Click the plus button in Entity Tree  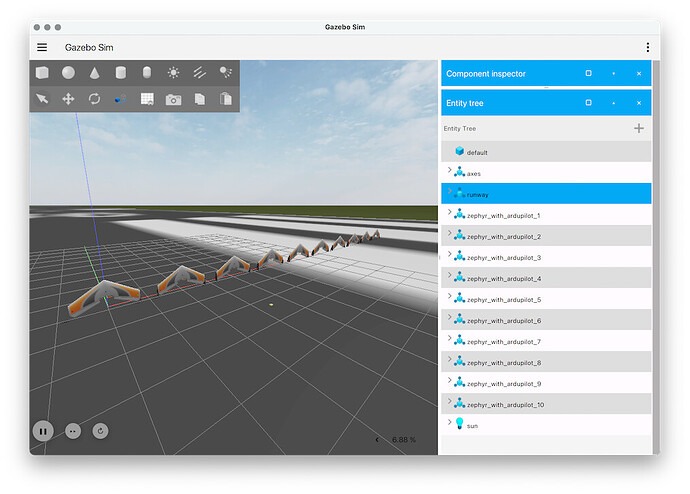pyautogui.click(x=639, y=128)
